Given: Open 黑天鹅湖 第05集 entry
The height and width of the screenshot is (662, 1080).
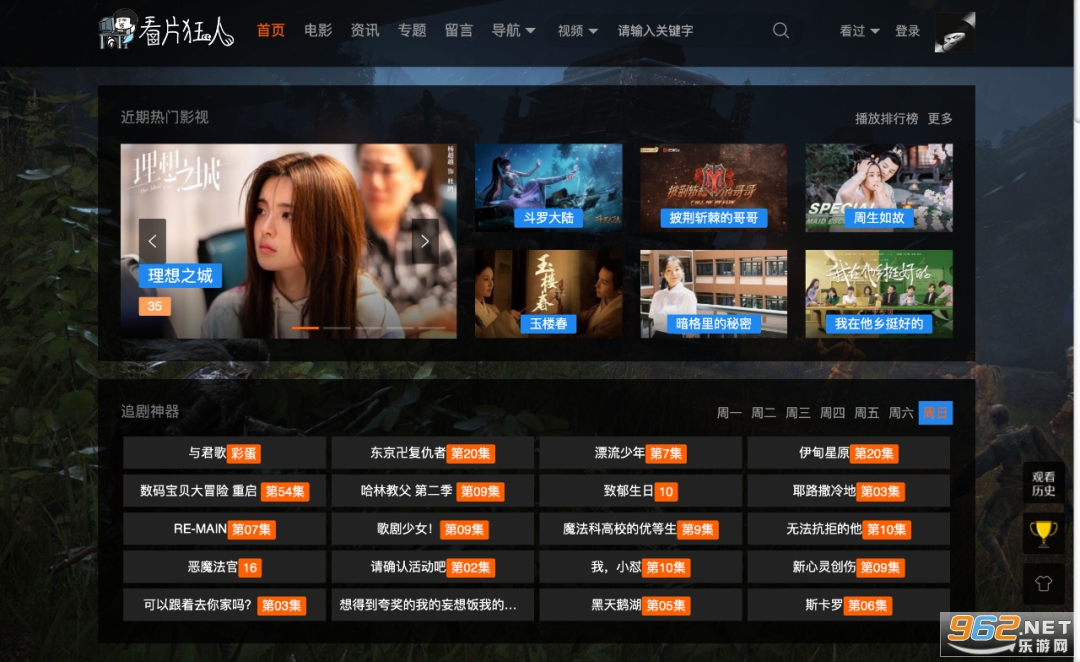Looking at the screenshot, I should (x=641, y=605).
